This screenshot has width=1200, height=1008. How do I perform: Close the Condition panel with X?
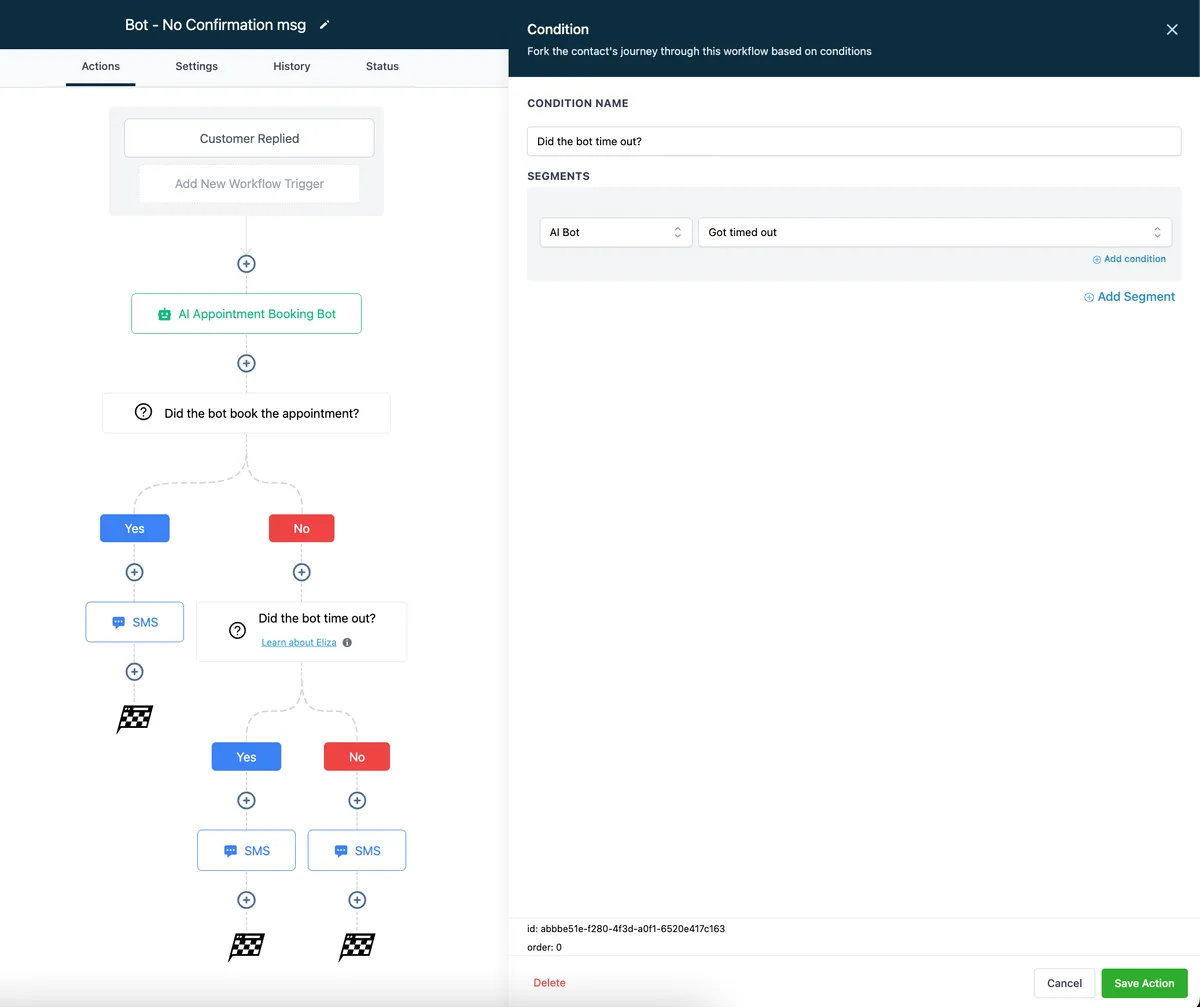tap(1172, 30)
